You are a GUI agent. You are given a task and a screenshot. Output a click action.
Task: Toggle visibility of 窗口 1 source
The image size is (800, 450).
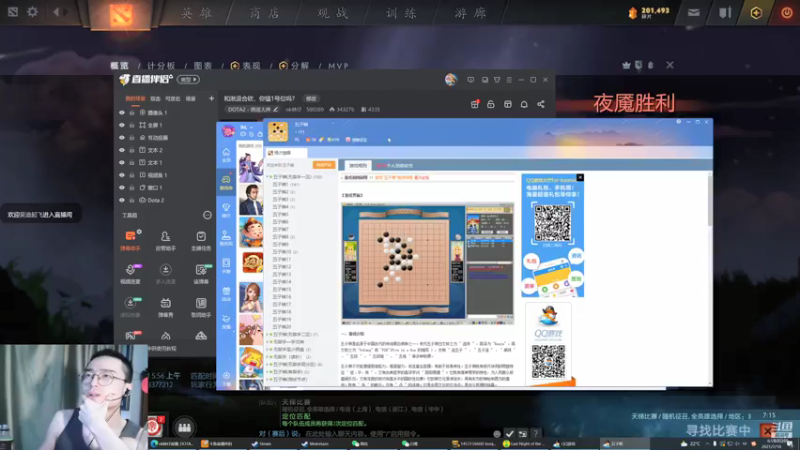121,187
